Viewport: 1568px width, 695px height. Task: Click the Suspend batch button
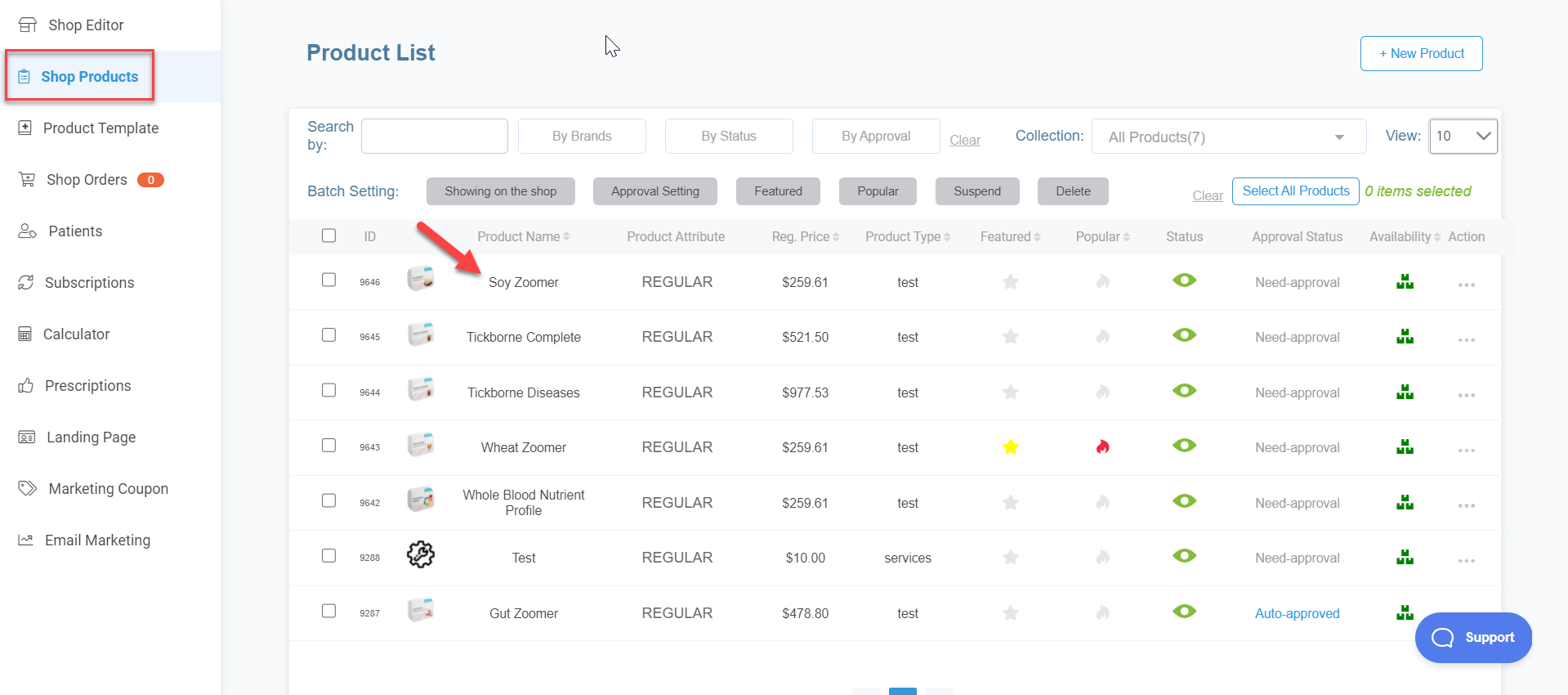(x=977, y=191)
